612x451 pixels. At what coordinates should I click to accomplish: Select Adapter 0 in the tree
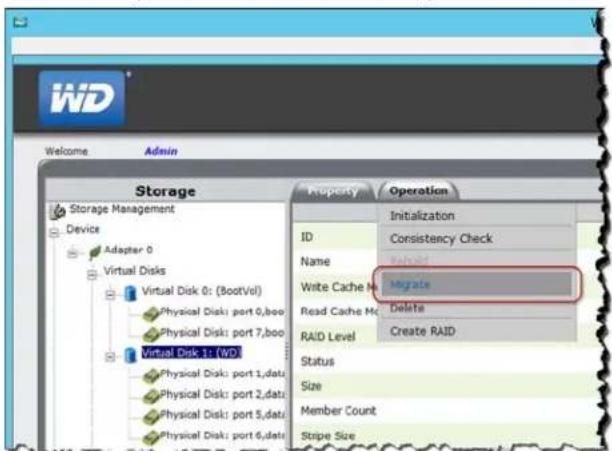128,250
